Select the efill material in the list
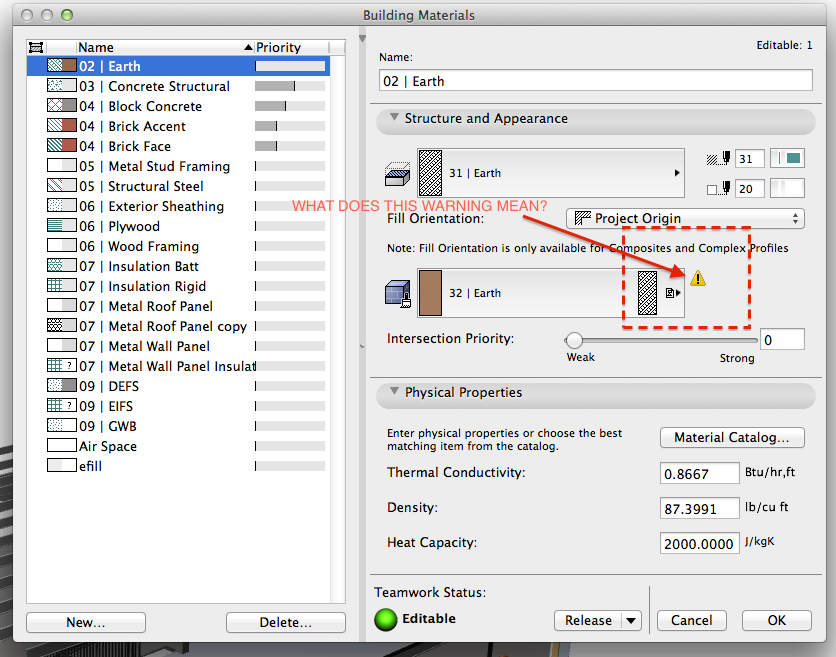836x657 pixels. click(178, 466)
